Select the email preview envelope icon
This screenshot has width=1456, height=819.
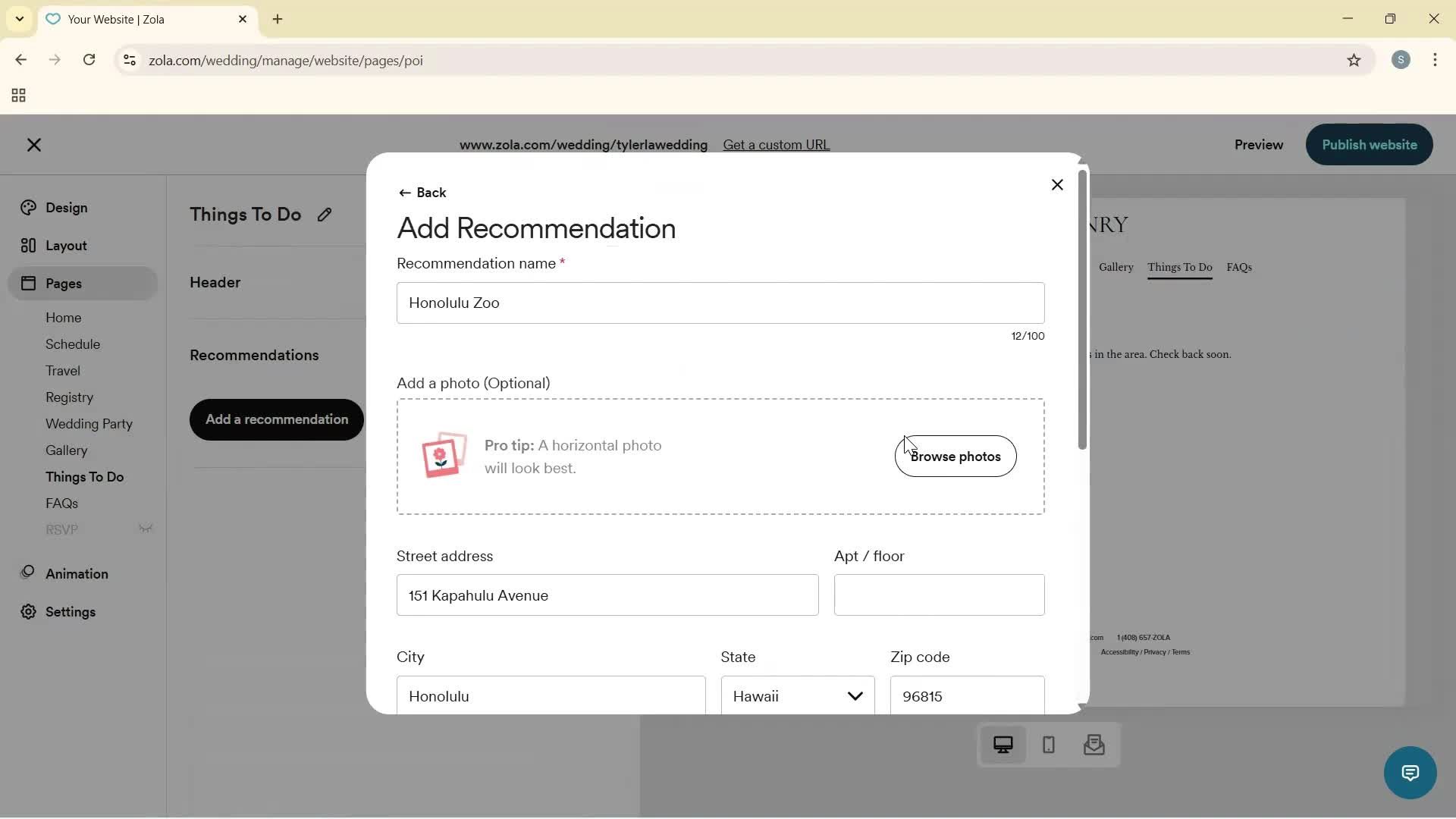tap(1094, 745)
